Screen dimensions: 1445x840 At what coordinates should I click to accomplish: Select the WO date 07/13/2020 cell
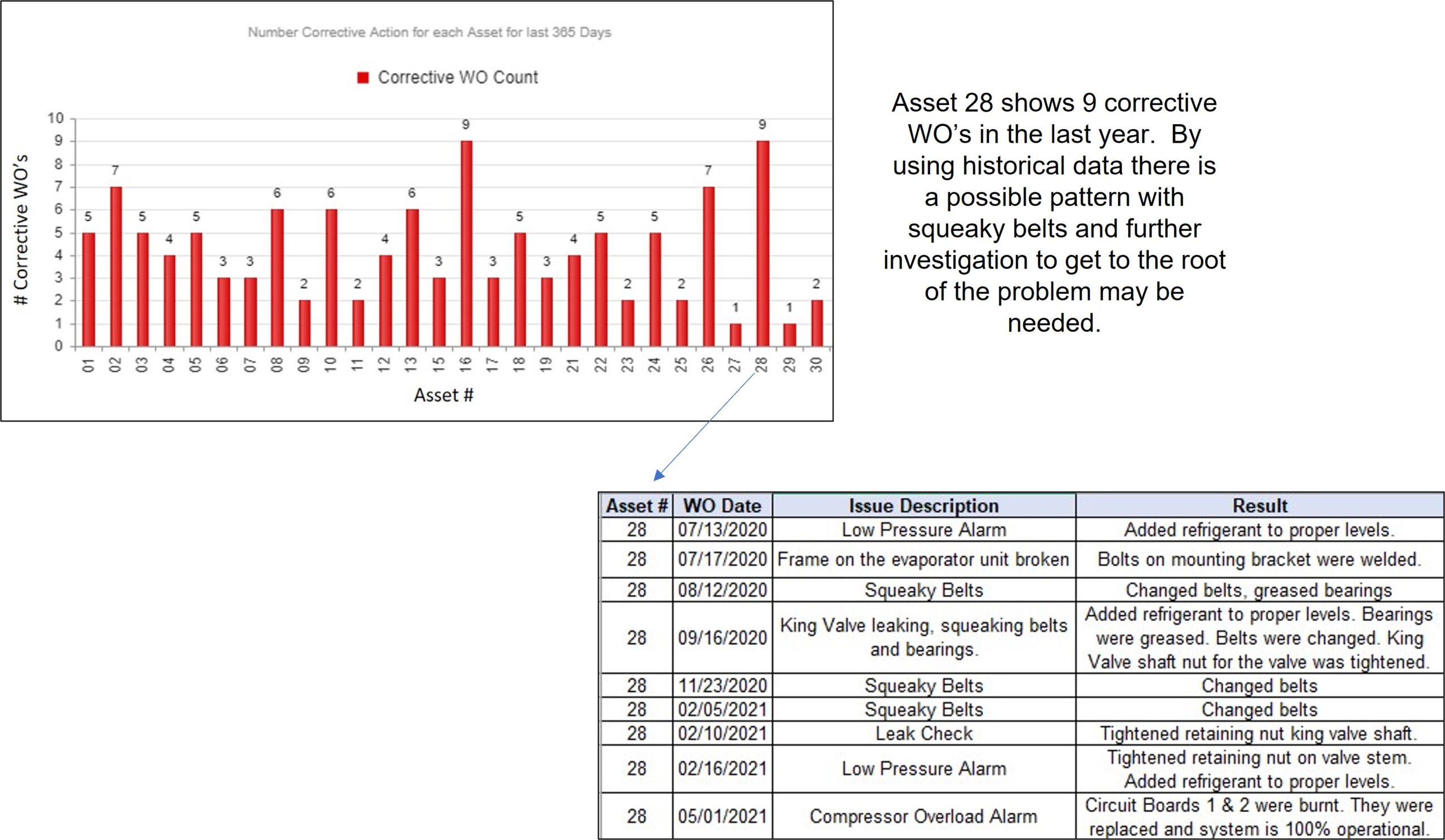[x=722, y=530]
